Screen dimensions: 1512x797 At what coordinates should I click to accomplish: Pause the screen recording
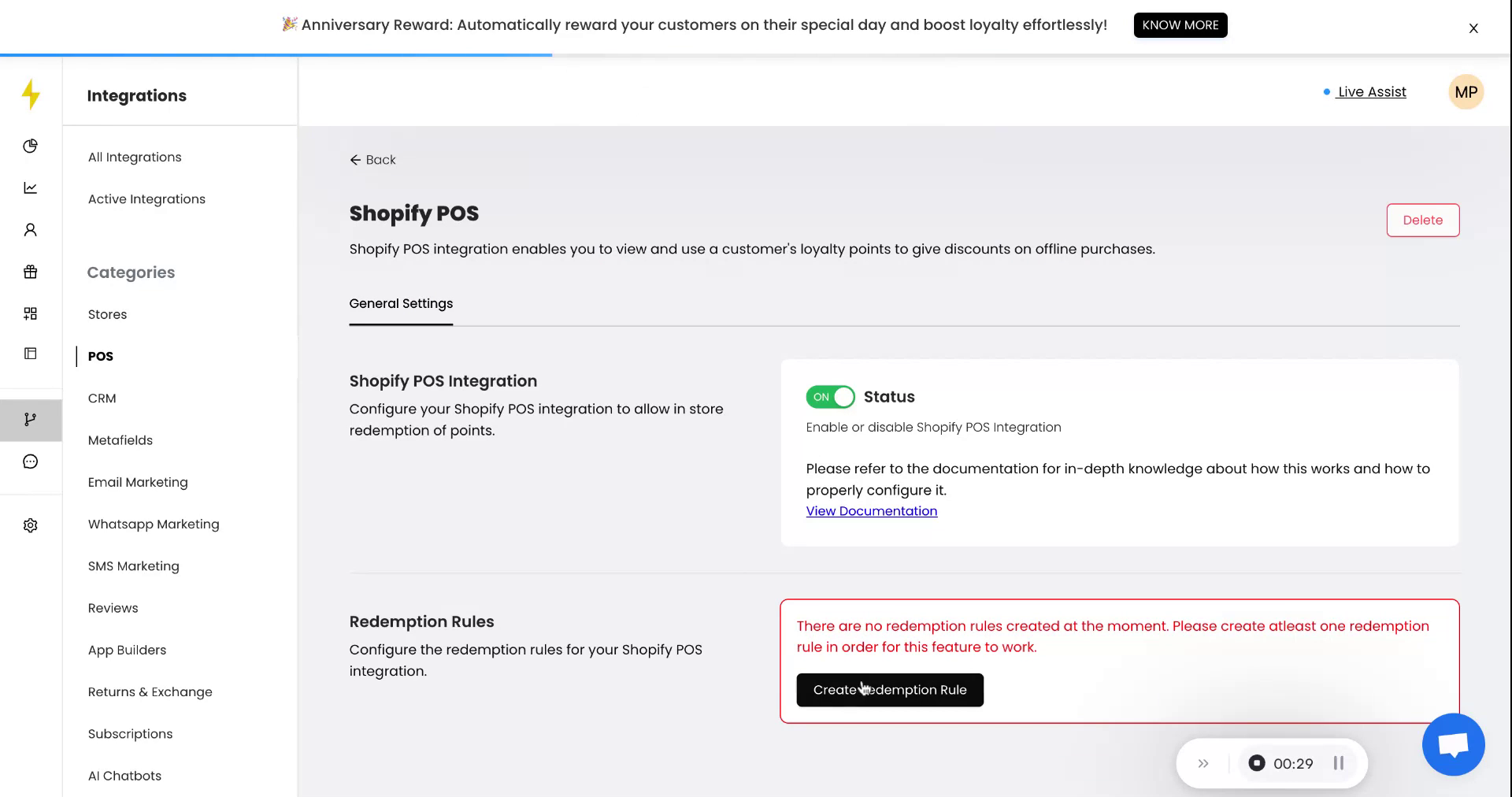click(1338, 763)
